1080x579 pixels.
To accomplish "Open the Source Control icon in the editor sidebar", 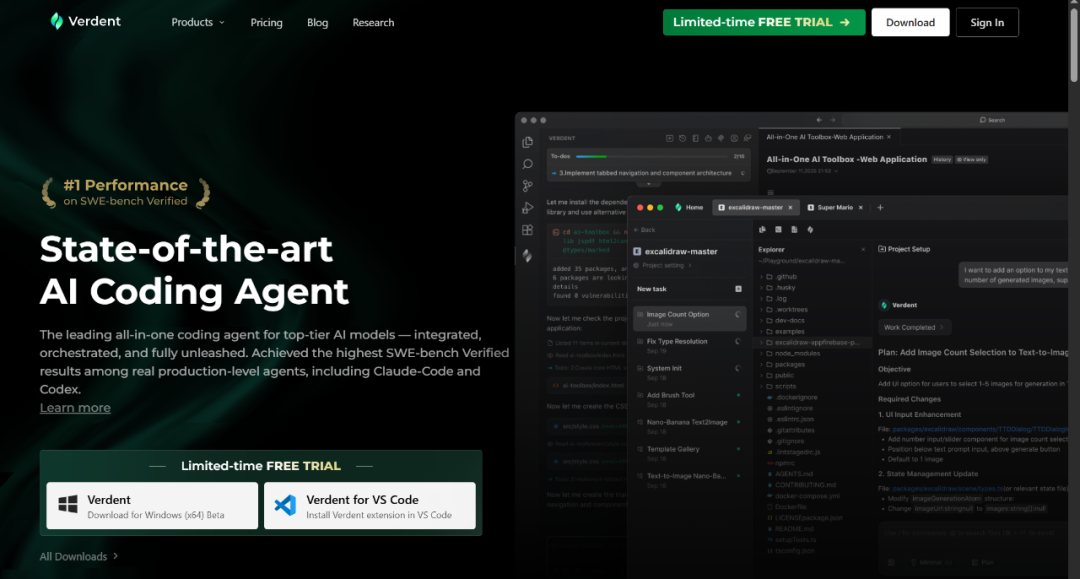I will (x=527, y=186).
